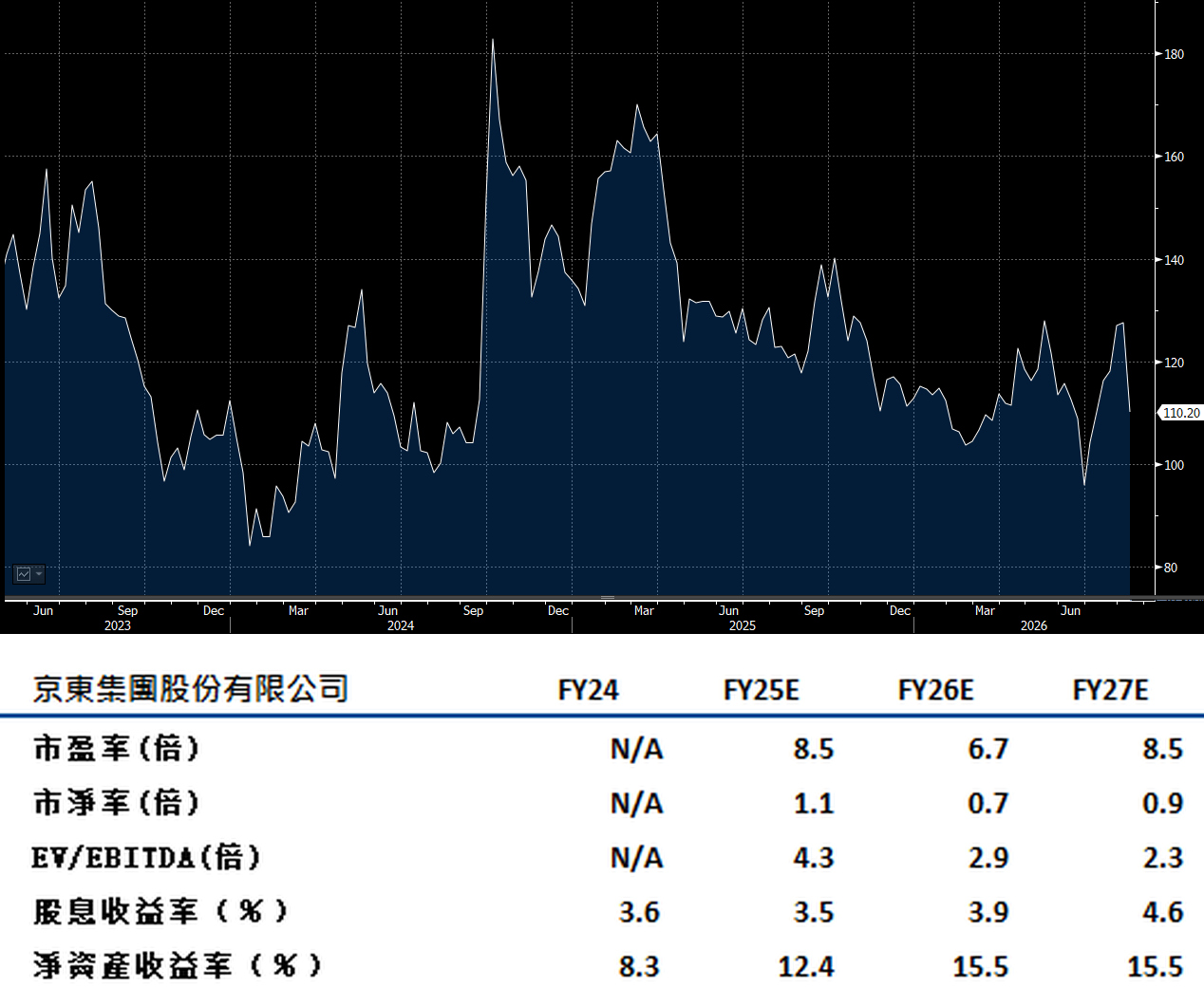The image size is (1204, 1006).
Task: Select FY24 EV/EBITDA N/A cell
Action: (636, 858)
